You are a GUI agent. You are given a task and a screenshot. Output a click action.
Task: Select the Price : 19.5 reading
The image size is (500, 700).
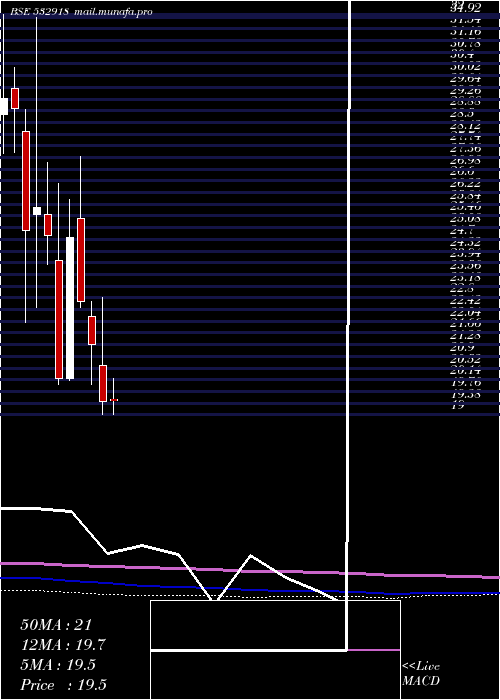tap(63, 685)
